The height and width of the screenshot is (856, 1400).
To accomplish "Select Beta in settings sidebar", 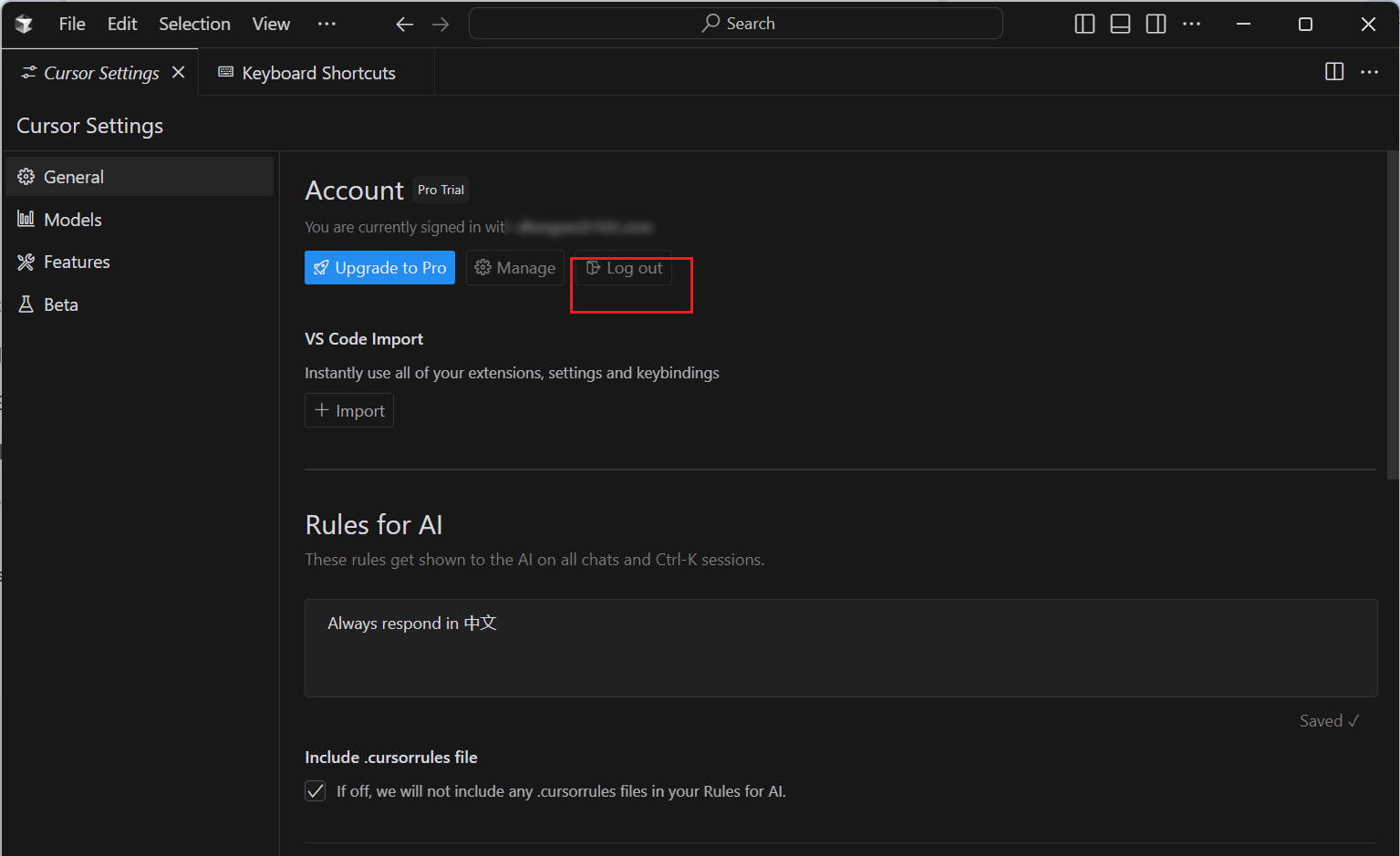I will (140, 304).
